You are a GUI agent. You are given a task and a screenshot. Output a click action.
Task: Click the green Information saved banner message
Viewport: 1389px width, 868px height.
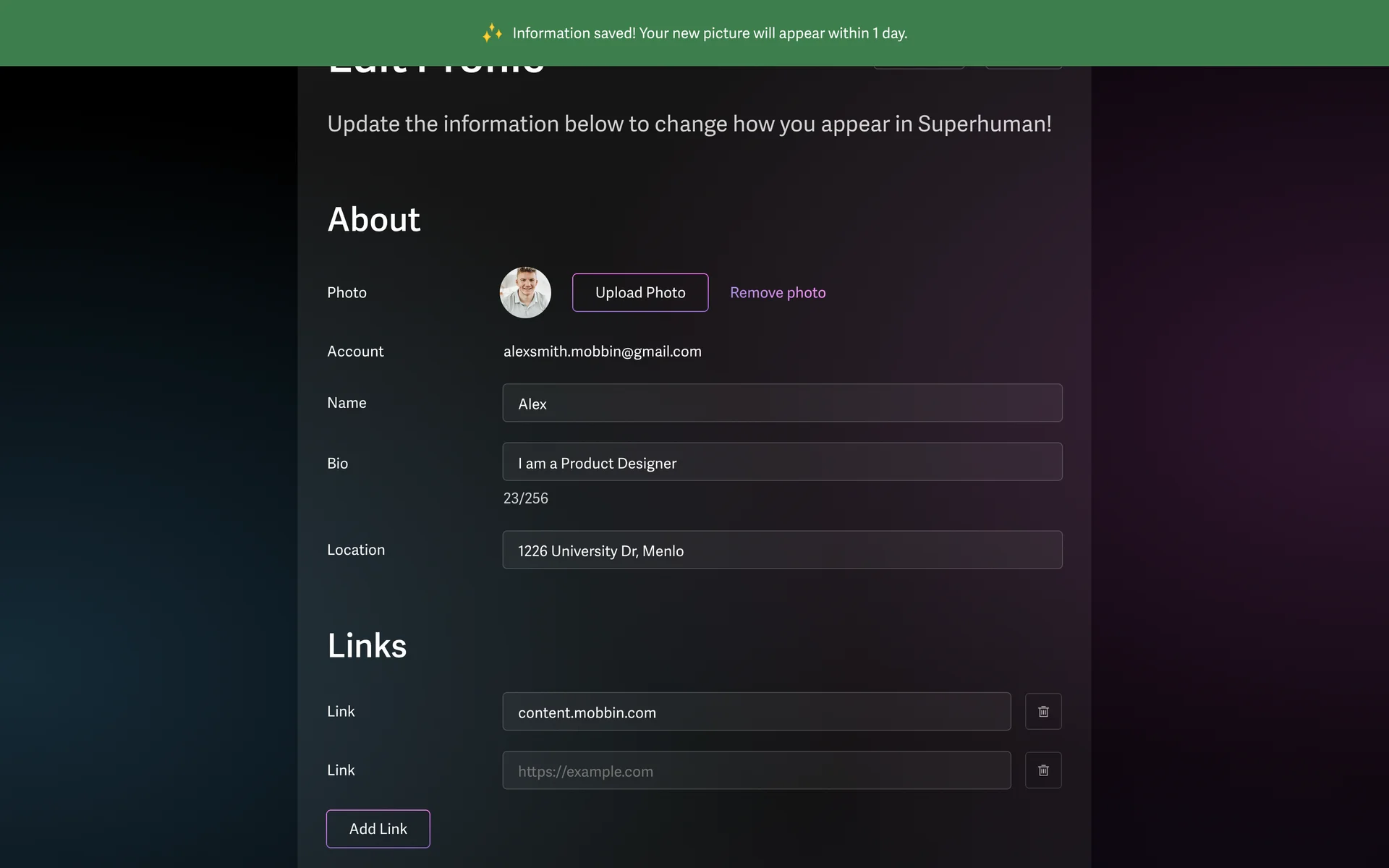click(x=709, y=33)
